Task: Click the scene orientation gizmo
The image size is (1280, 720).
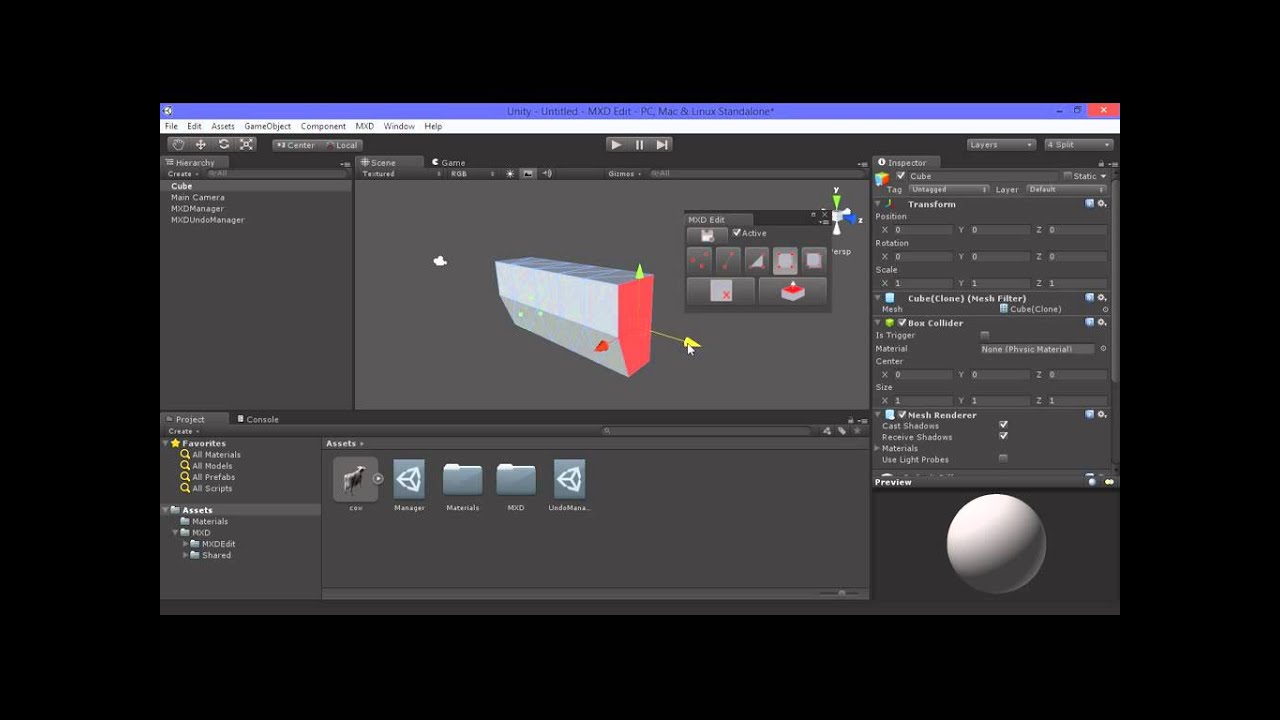Action: 838,213
